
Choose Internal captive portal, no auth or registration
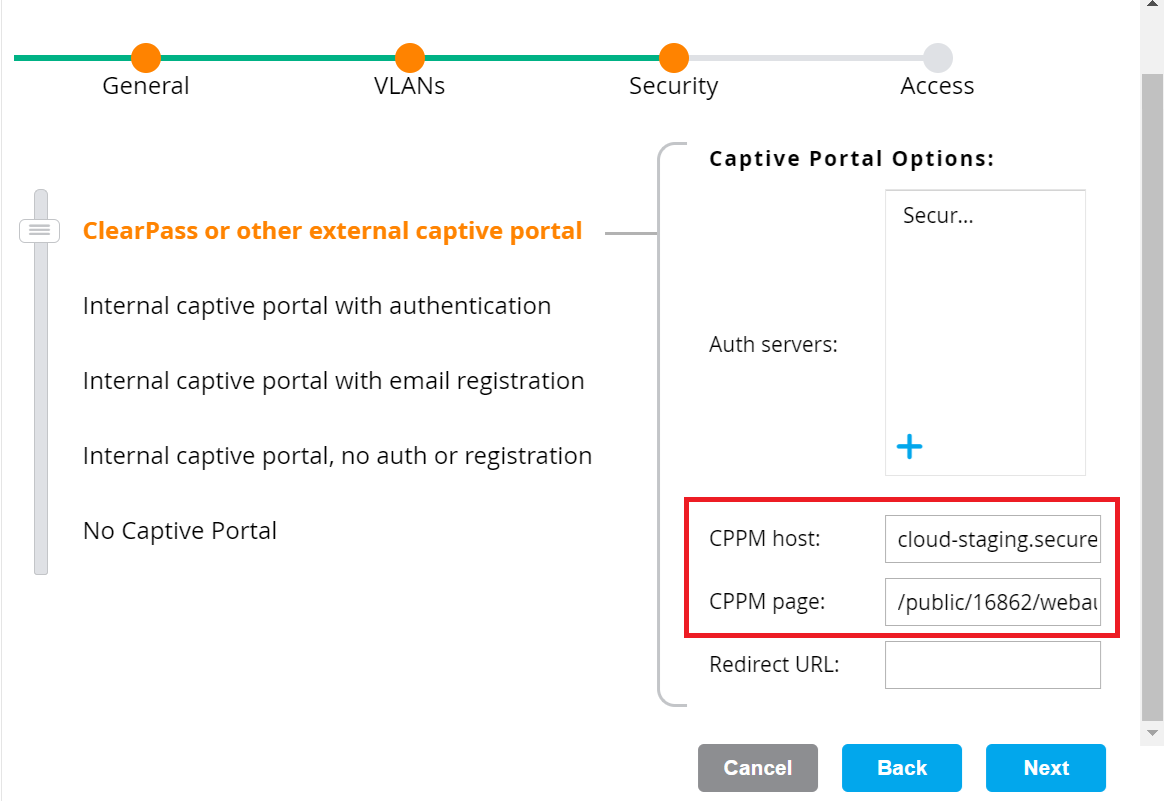(x=337, y=456)
